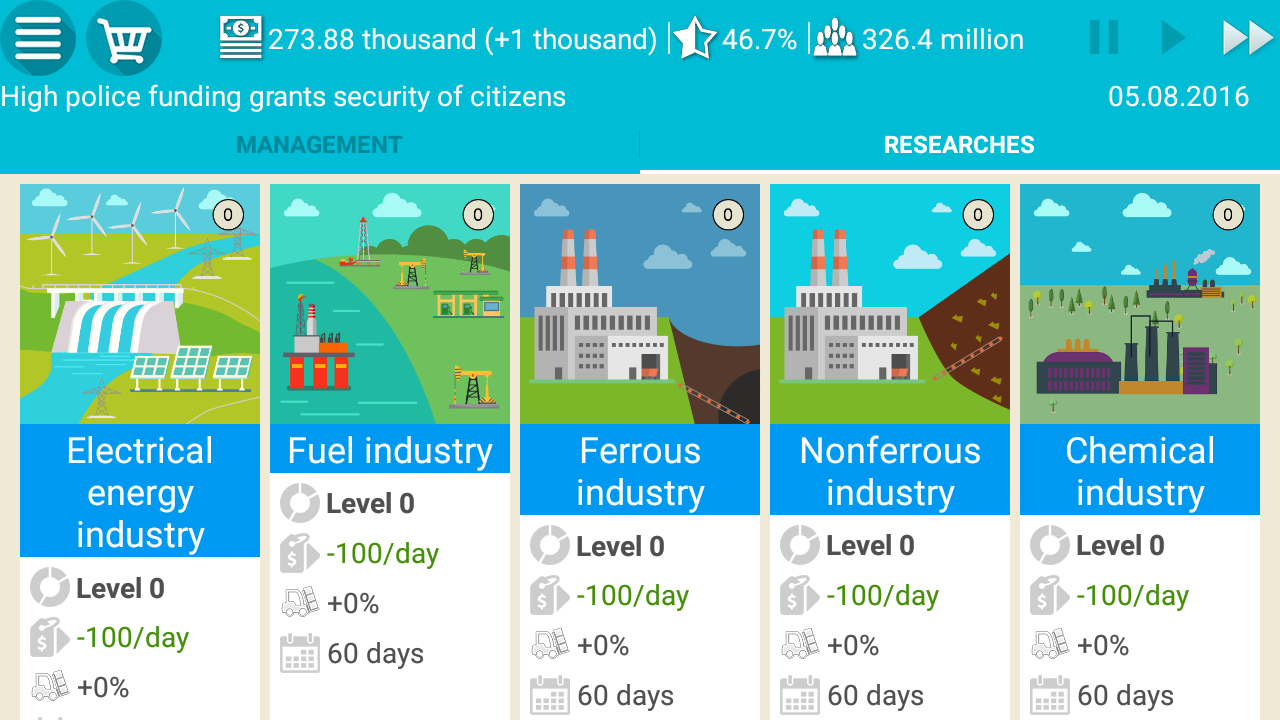This screenshot has height=720, width=1280.
Task: Tap Fuel industry level ring icon
Action: pyautogui.click(x=299, y=503)
